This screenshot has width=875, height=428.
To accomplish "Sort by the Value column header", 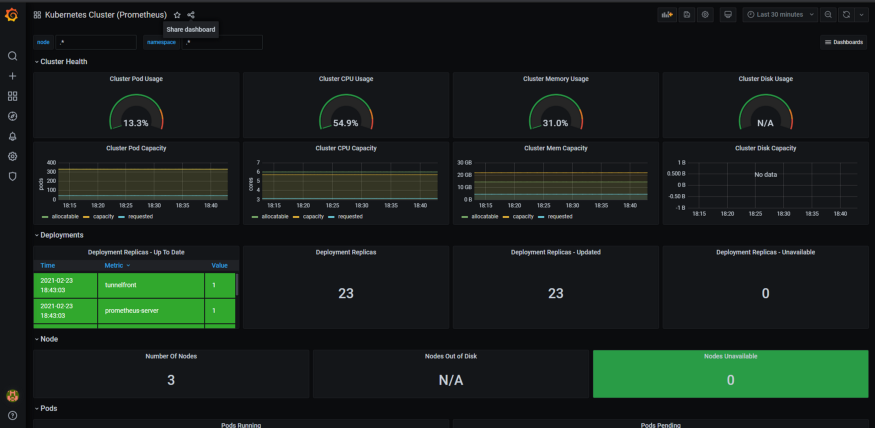I will click(219, 266).
